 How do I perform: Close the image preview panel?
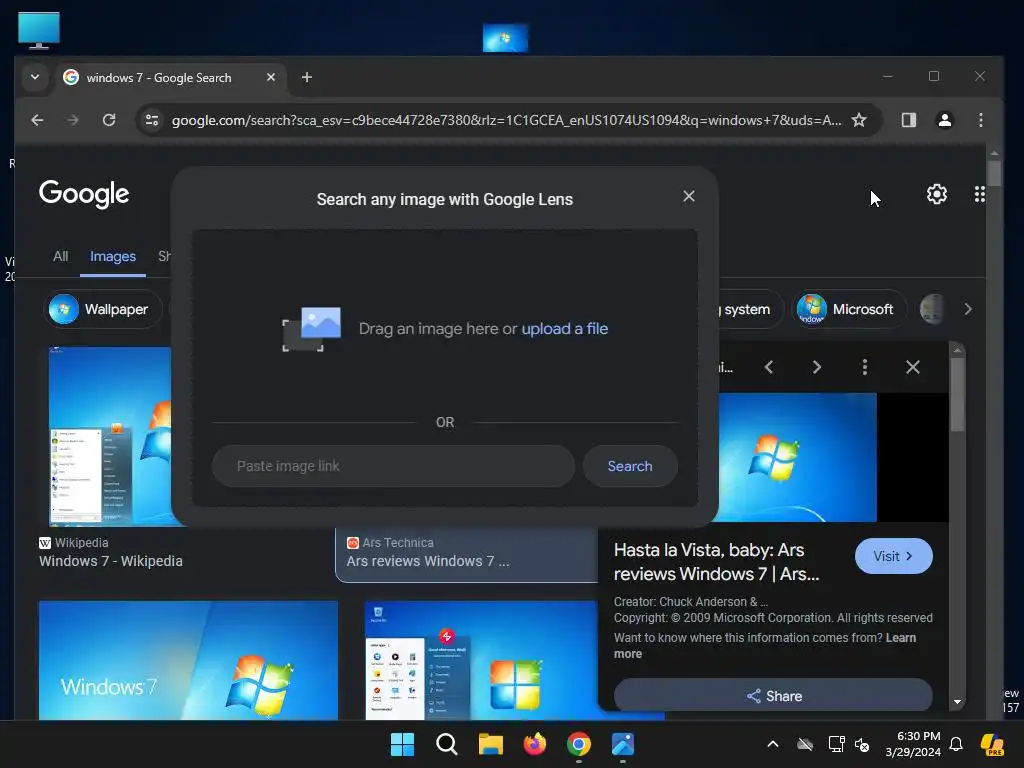coord(912,367)
